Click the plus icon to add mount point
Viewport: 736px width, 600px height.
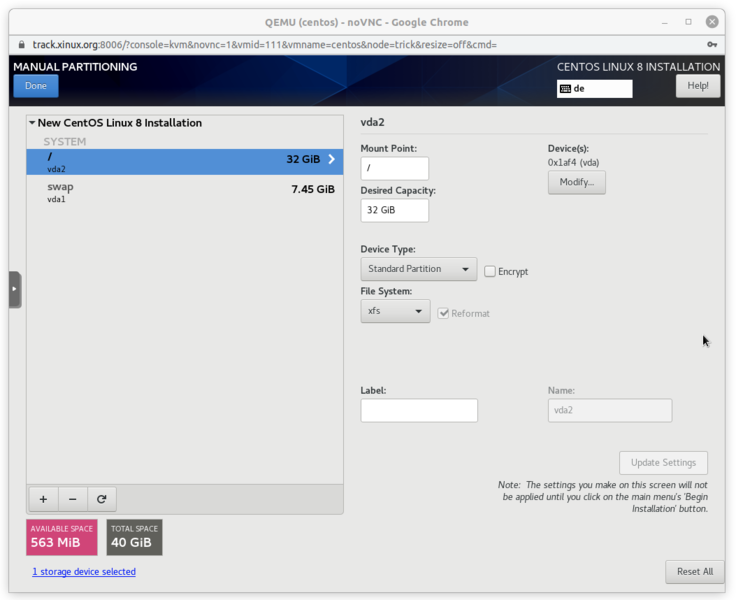43,498
